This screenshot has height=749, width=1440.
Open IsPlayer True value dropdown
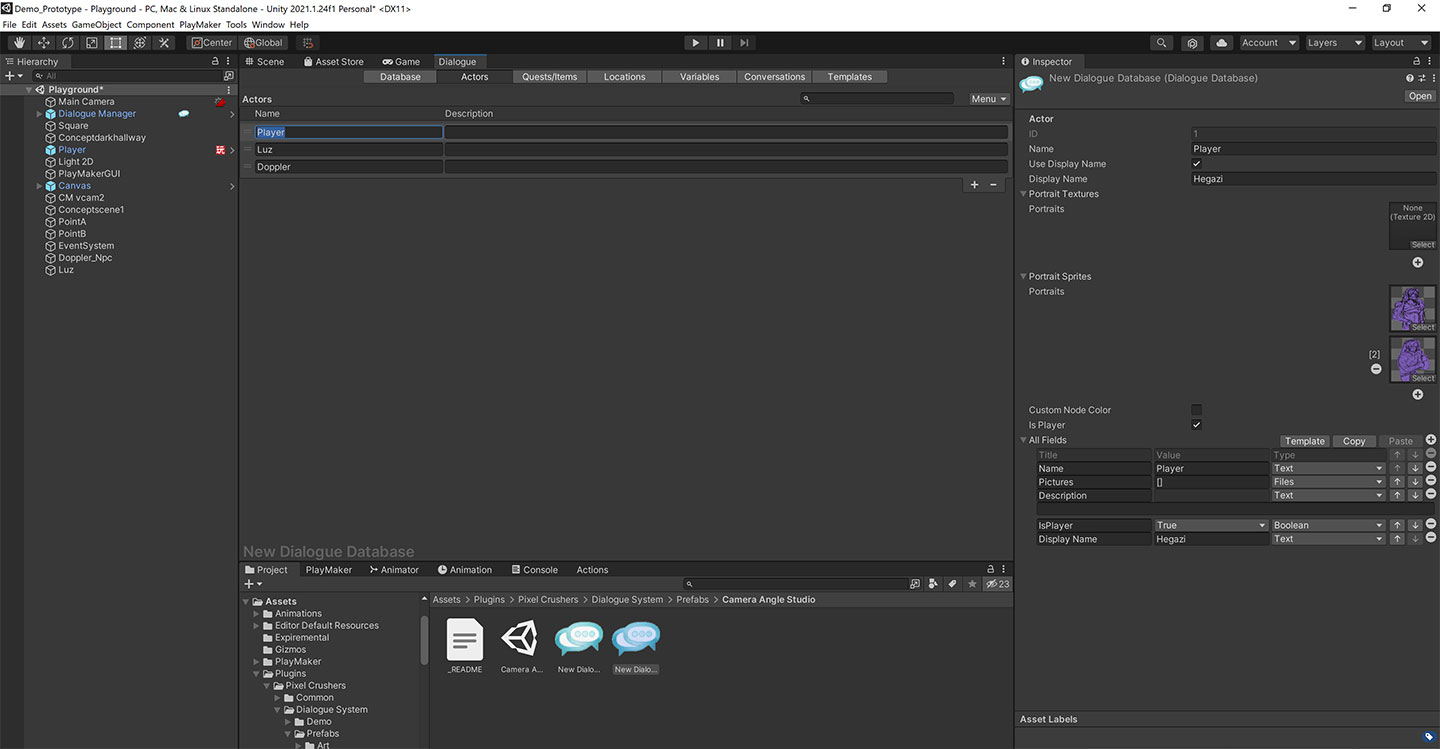coord(1211,525)
